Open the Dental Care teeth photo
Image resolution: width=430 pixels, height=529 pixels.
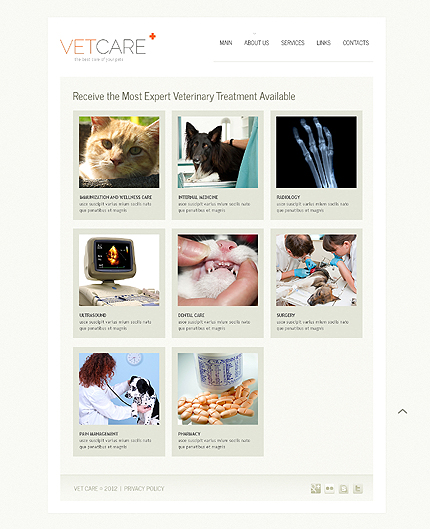coord(218,270)
